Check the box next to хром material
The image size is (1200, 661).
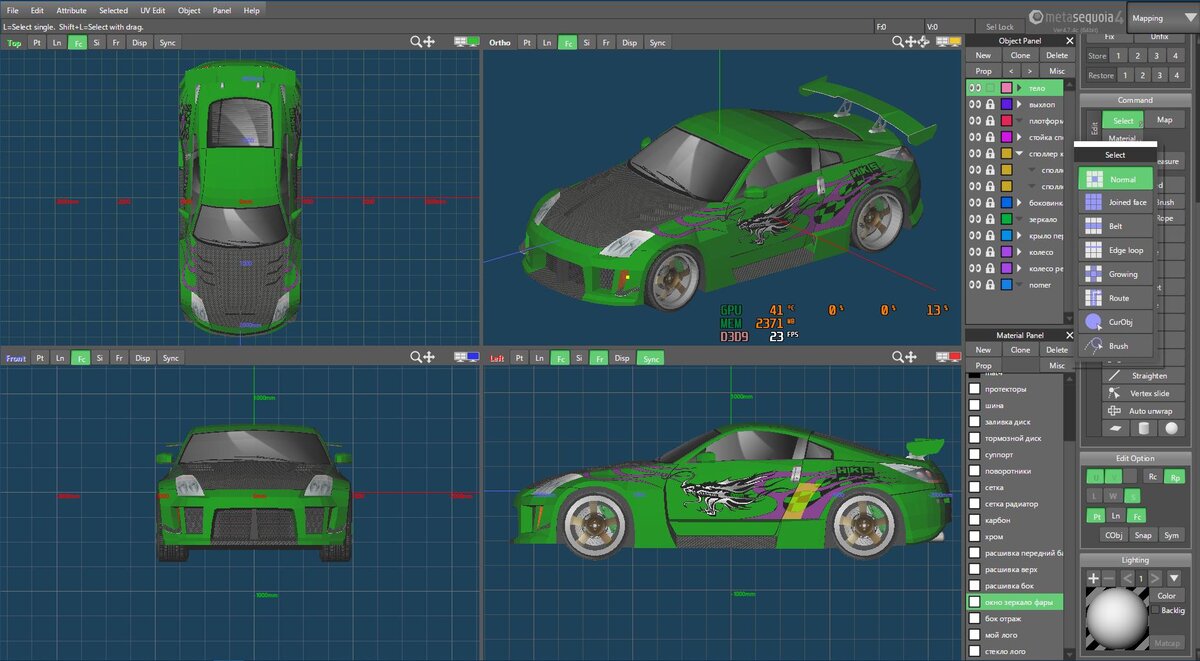(x=974, y=537)
